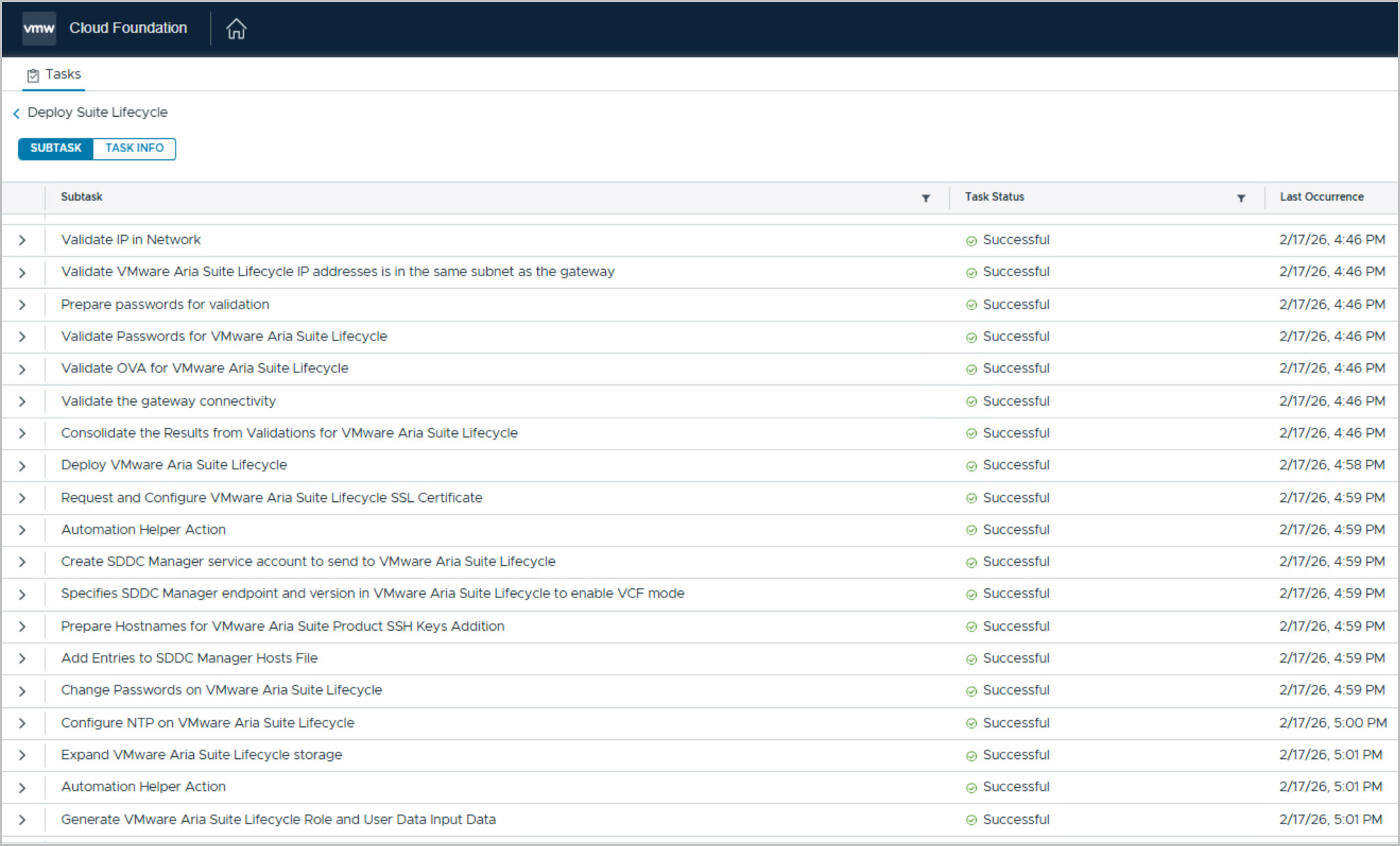Open the Task Status column filter icon
The image size is (1400, 846).
[x=1240, y=198]
